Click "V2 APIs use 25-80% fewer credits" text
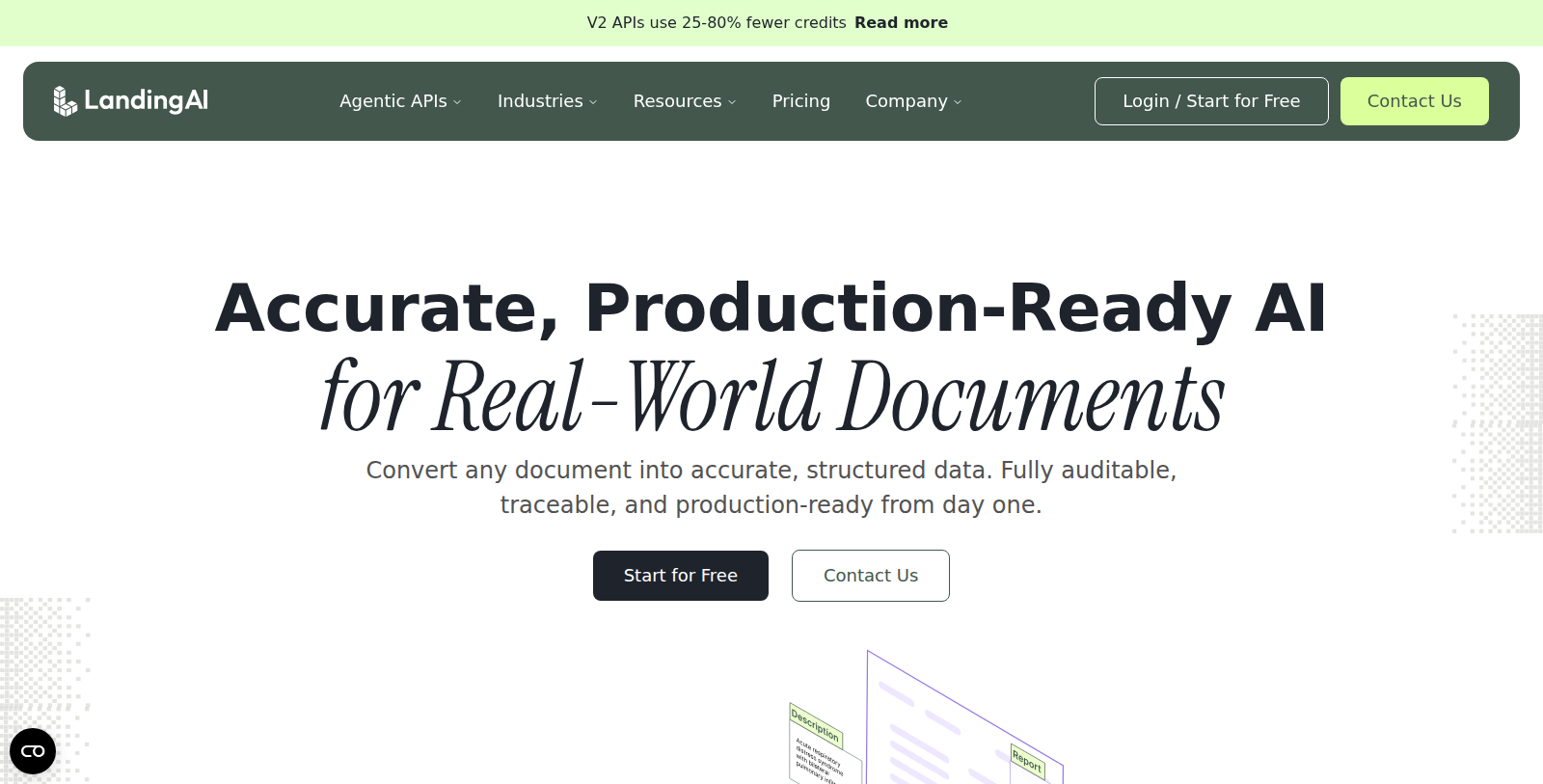The width and height of the screenshot is (1543, 784). [717, 22]
